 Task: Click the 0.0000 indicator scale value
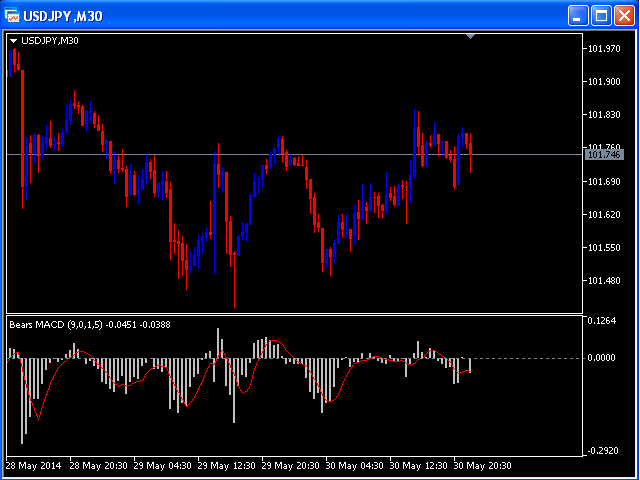(x=601, y=358)
